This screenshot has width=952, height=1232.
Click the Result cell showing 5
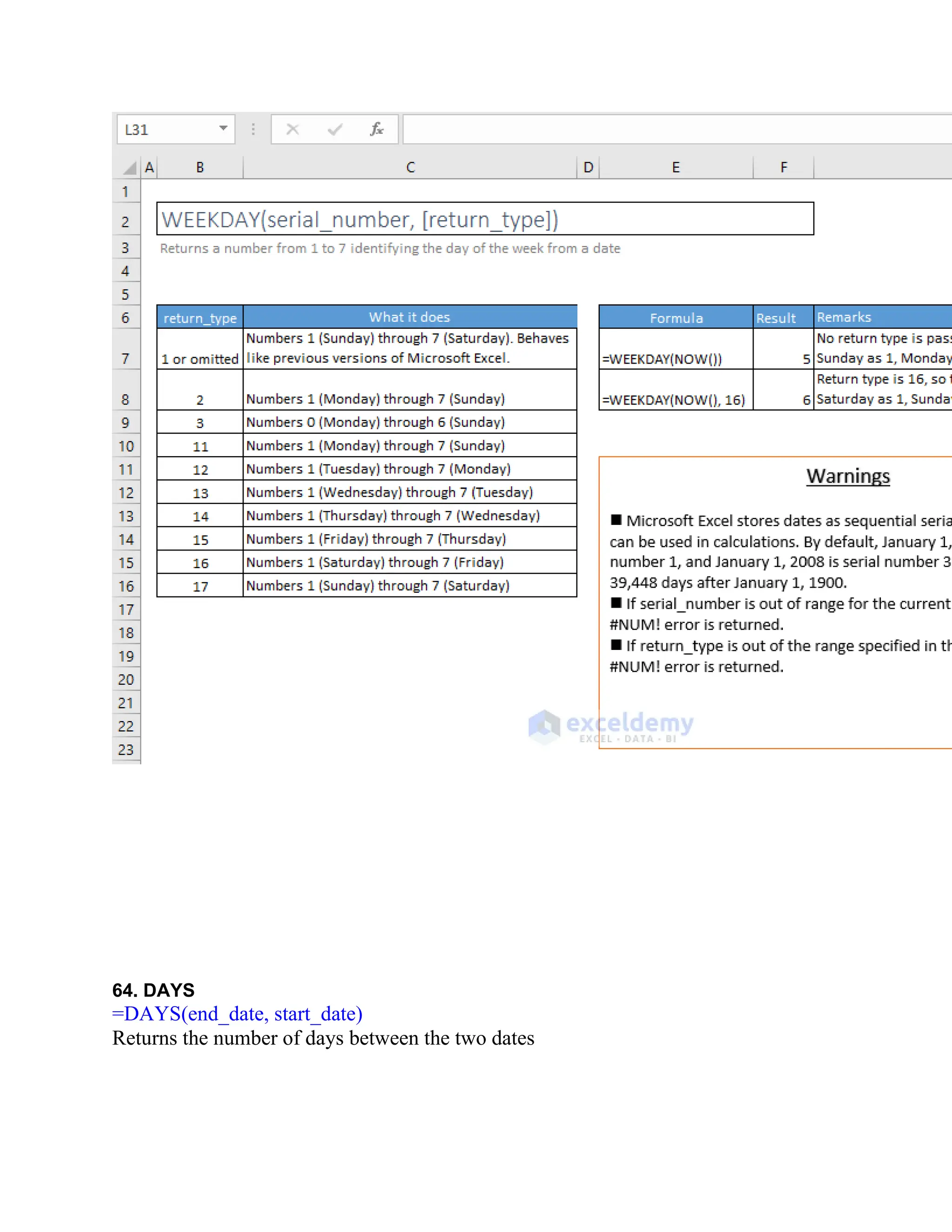(x=783, y=349)
